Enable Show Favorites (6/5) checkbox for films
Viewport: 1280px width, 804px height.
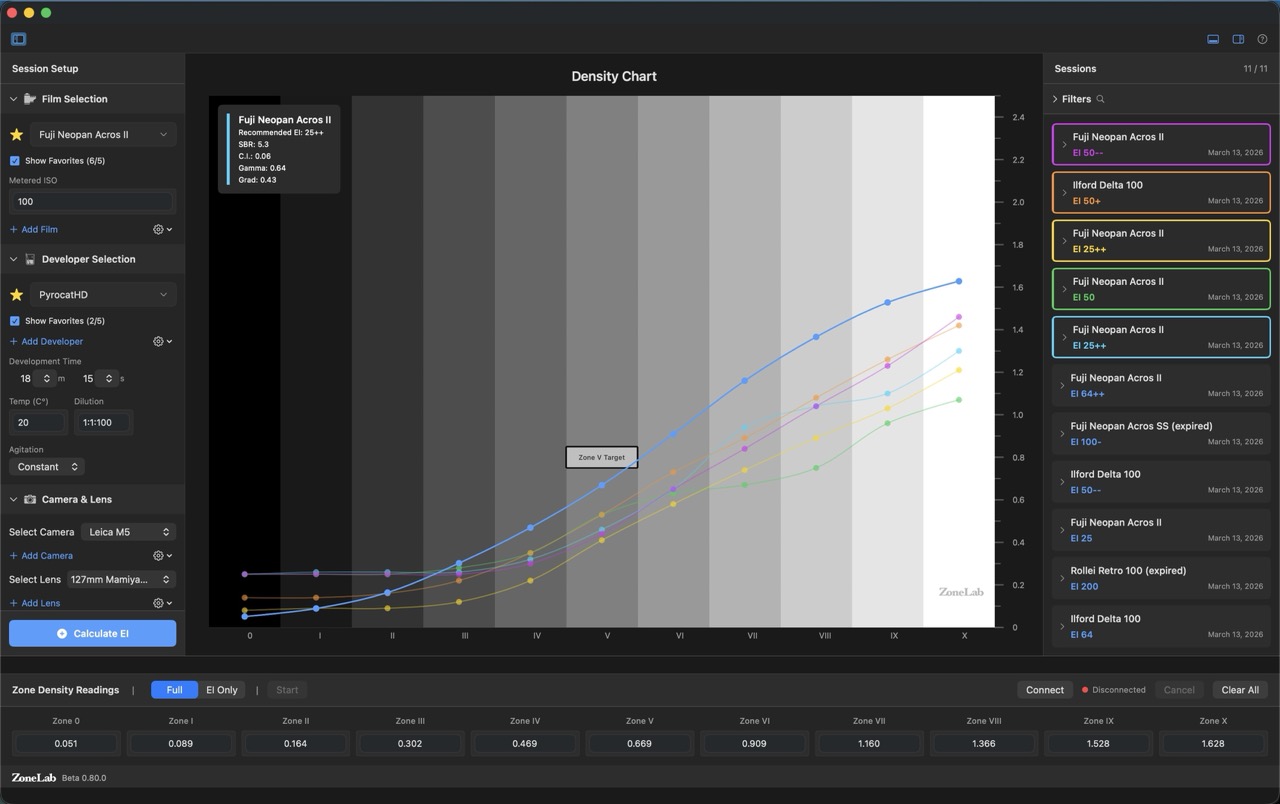point(14,161)
